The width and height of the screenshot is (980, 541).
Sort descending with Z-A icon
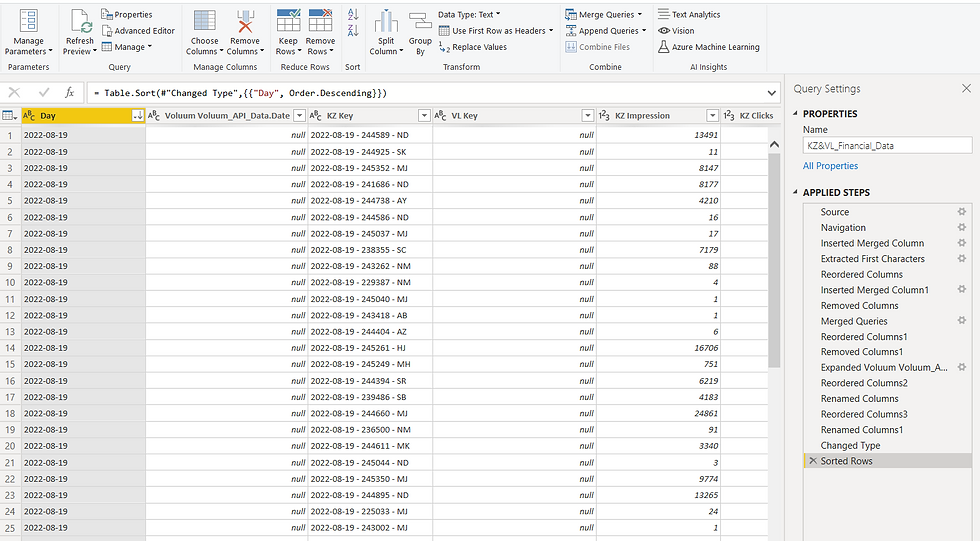pos(353,30)
